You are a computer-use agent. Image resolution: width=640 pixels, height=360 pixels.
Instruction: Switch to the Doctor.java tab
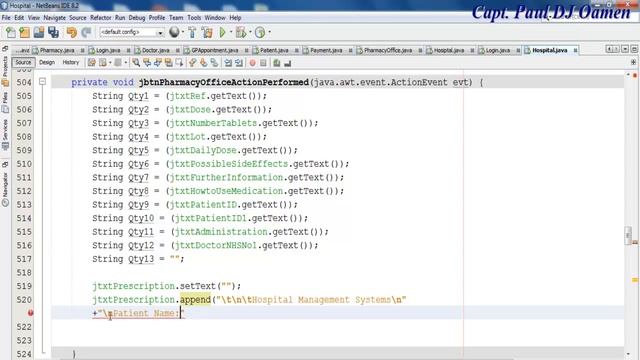[x=156, y=50]
